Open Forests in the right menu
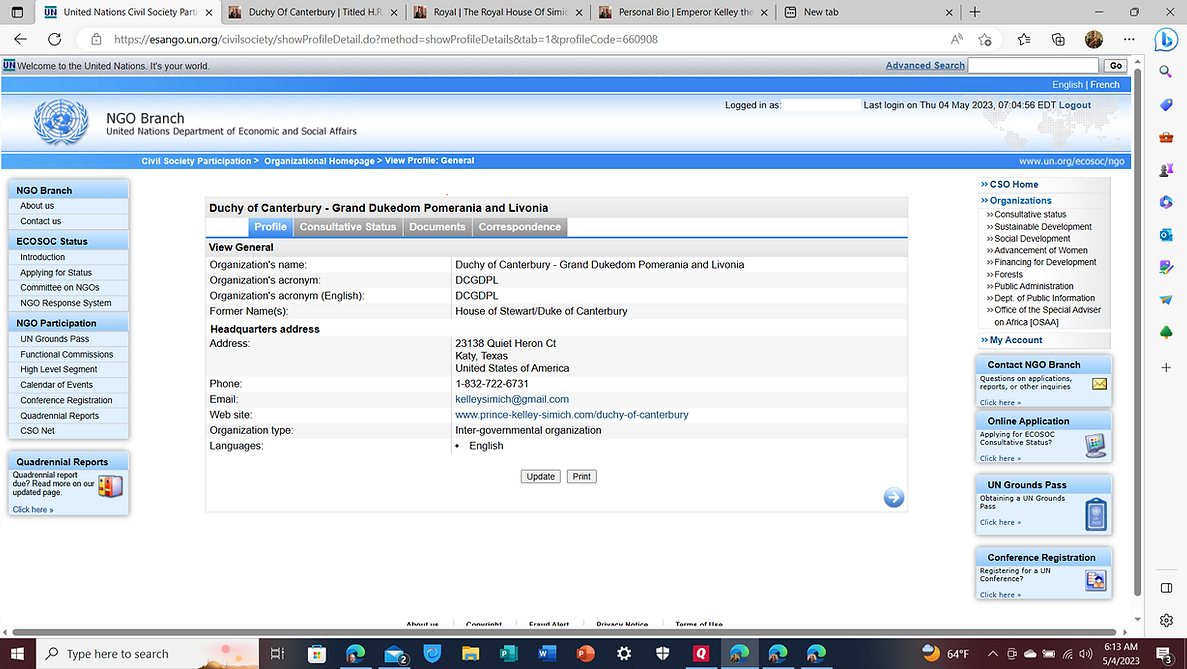Image resolution: width=1187 pixels, height=669 pixels. click(x=1008, y=275)
